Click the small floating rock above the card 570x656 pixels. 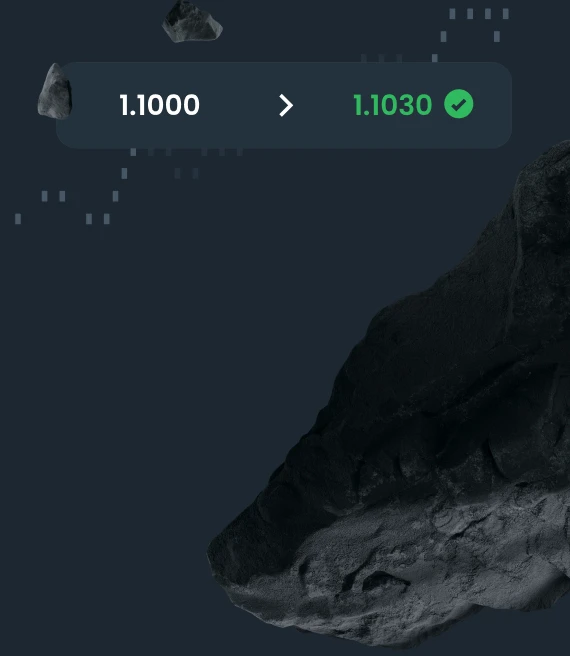coord(192,21)
